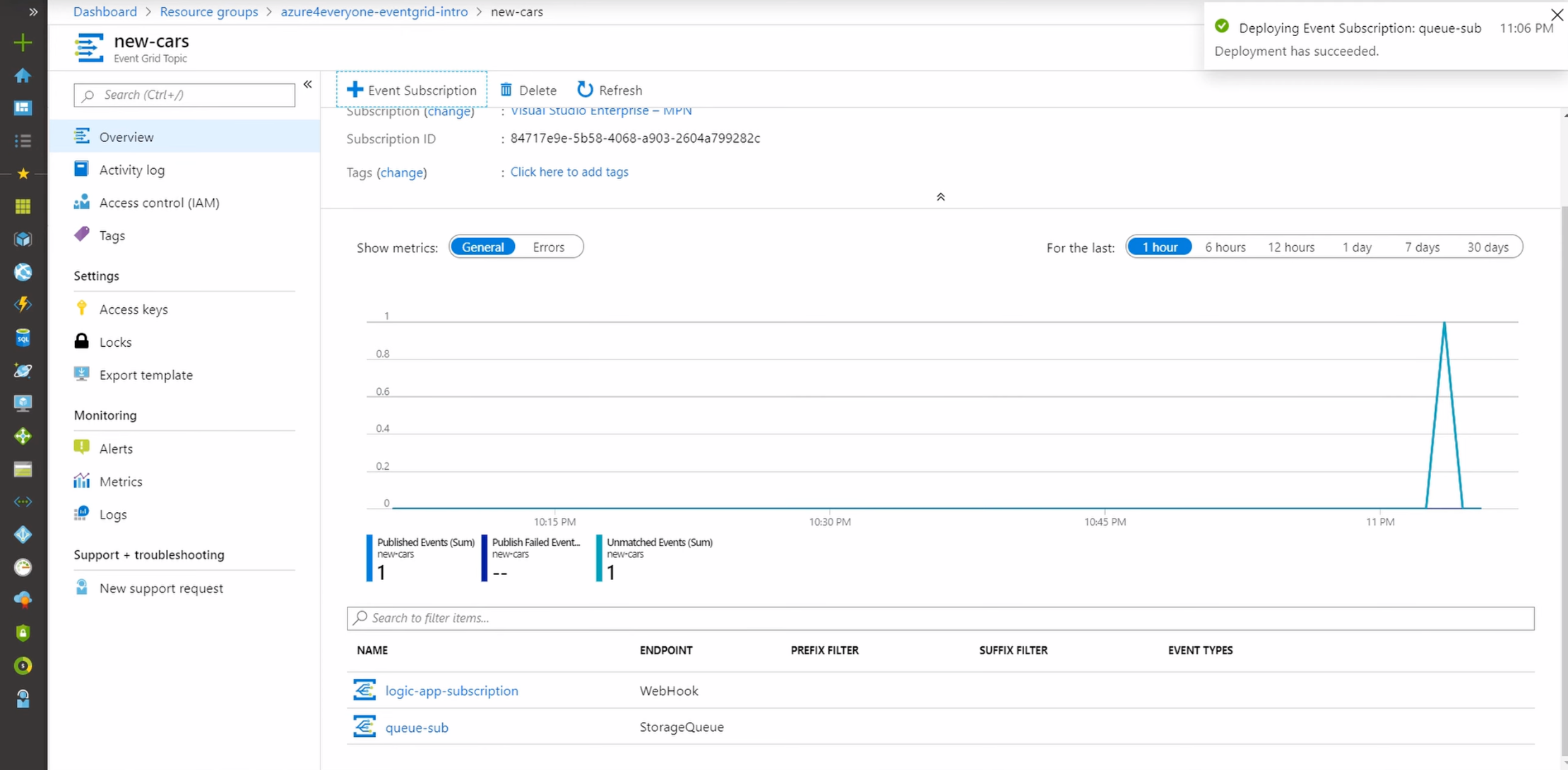Open the SQL databases icon in the left rail
Image resolution: width=1568 pixels, height=770 pixels.
pyautogui.click(x=23, y=338)
